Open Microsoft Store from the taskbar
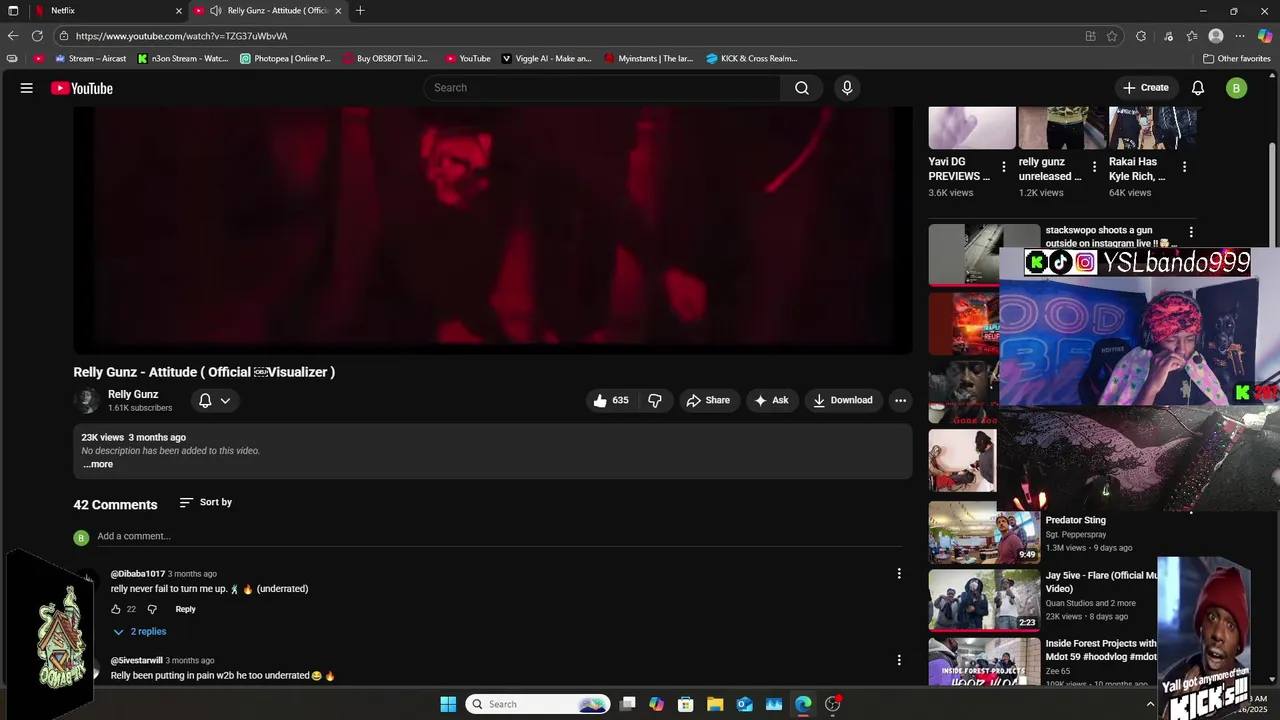 tap(686, 704)
